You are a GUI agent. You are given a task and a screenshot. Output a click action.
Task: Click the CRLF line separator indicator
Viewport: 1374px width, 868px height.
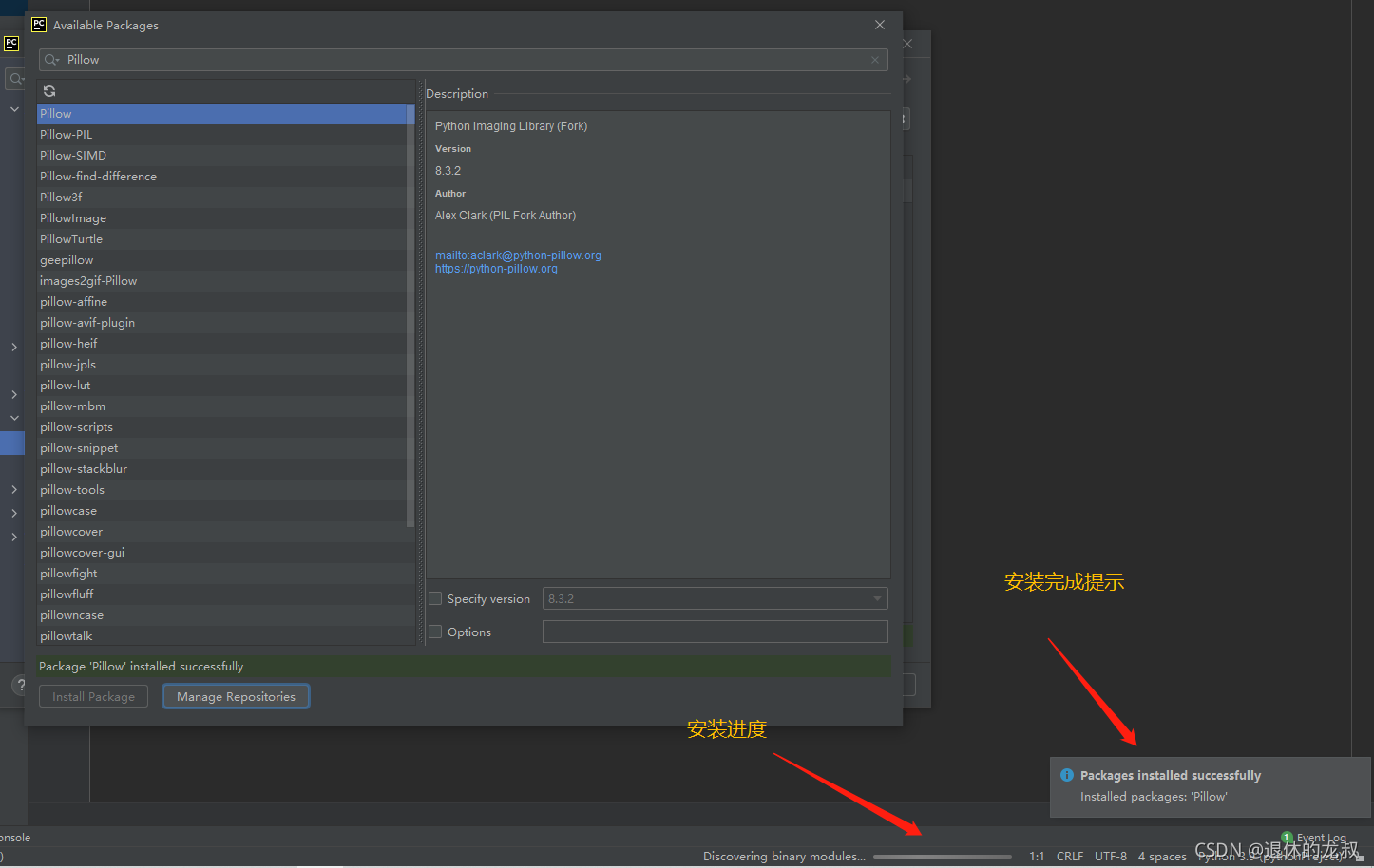coord(1070,857)
